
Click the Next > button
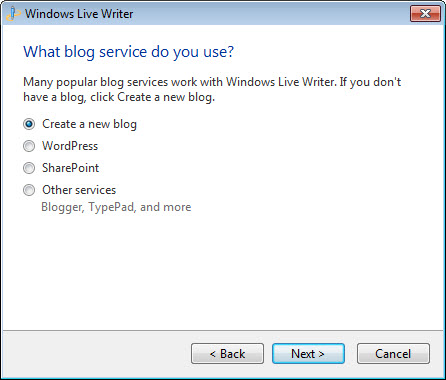click(308, 354)
